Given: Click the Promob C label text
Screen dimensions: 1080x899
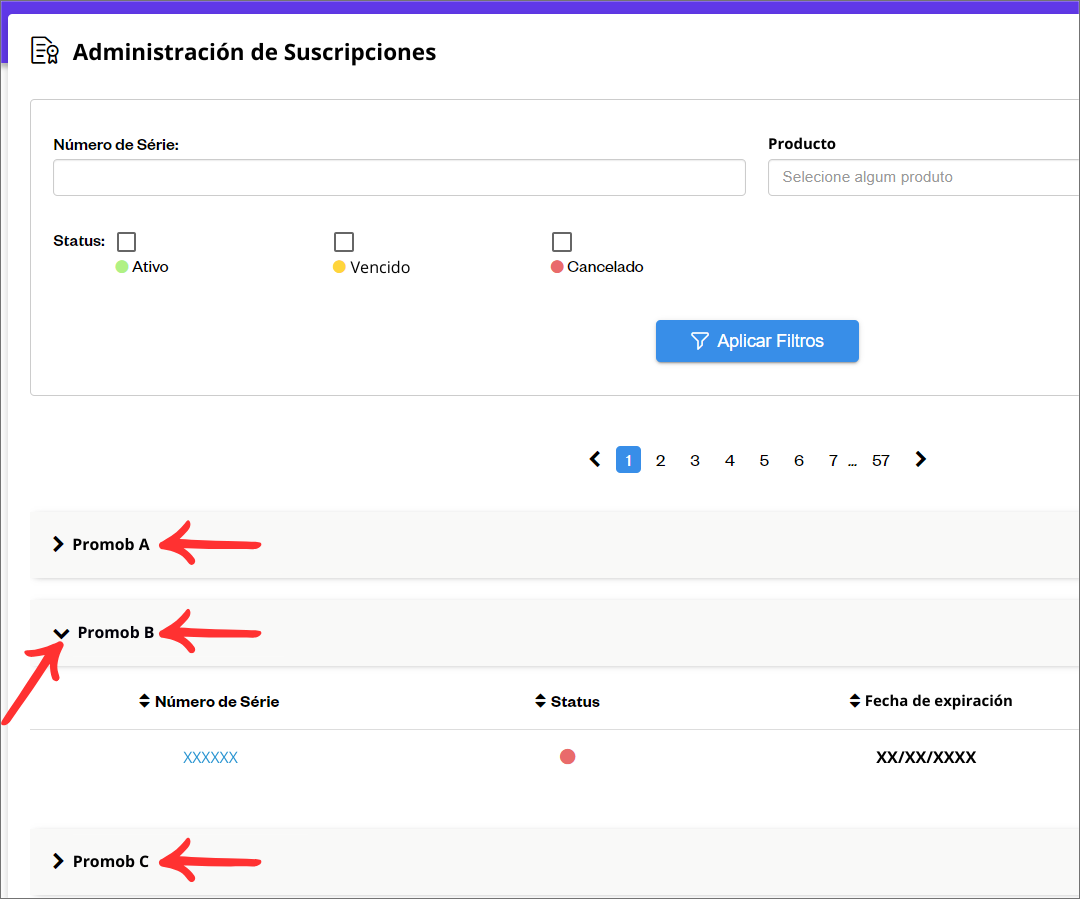Looking at the screenshot, I should pos(111,861).
